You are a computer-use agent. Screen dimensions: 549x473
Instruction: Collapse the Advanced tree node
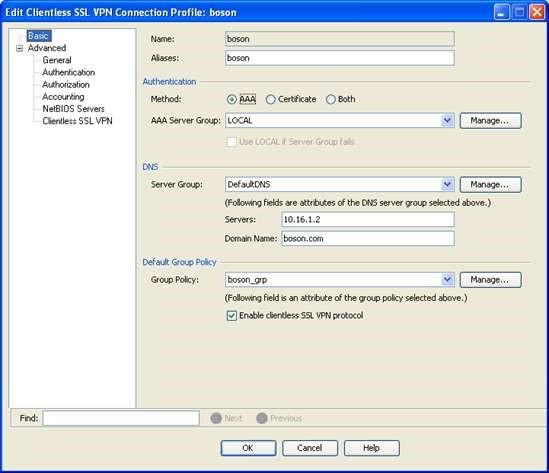click(20, 48)
